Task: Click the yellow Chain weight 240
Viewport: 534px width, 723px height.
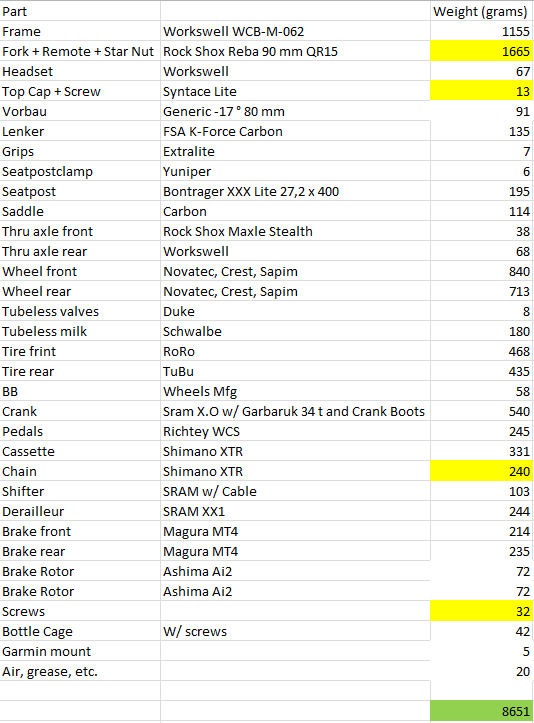Action: pos(481,471)
